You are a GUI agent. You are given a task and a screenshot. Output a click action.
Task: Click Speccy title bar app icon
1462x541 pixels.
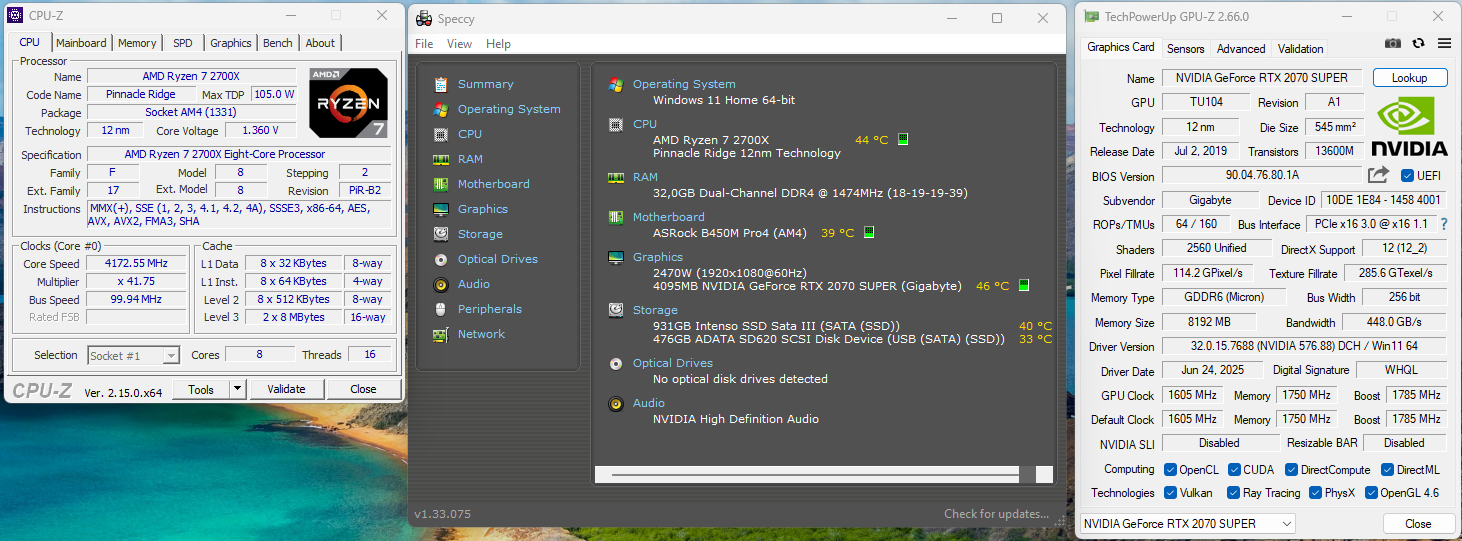tap(424, 18)
